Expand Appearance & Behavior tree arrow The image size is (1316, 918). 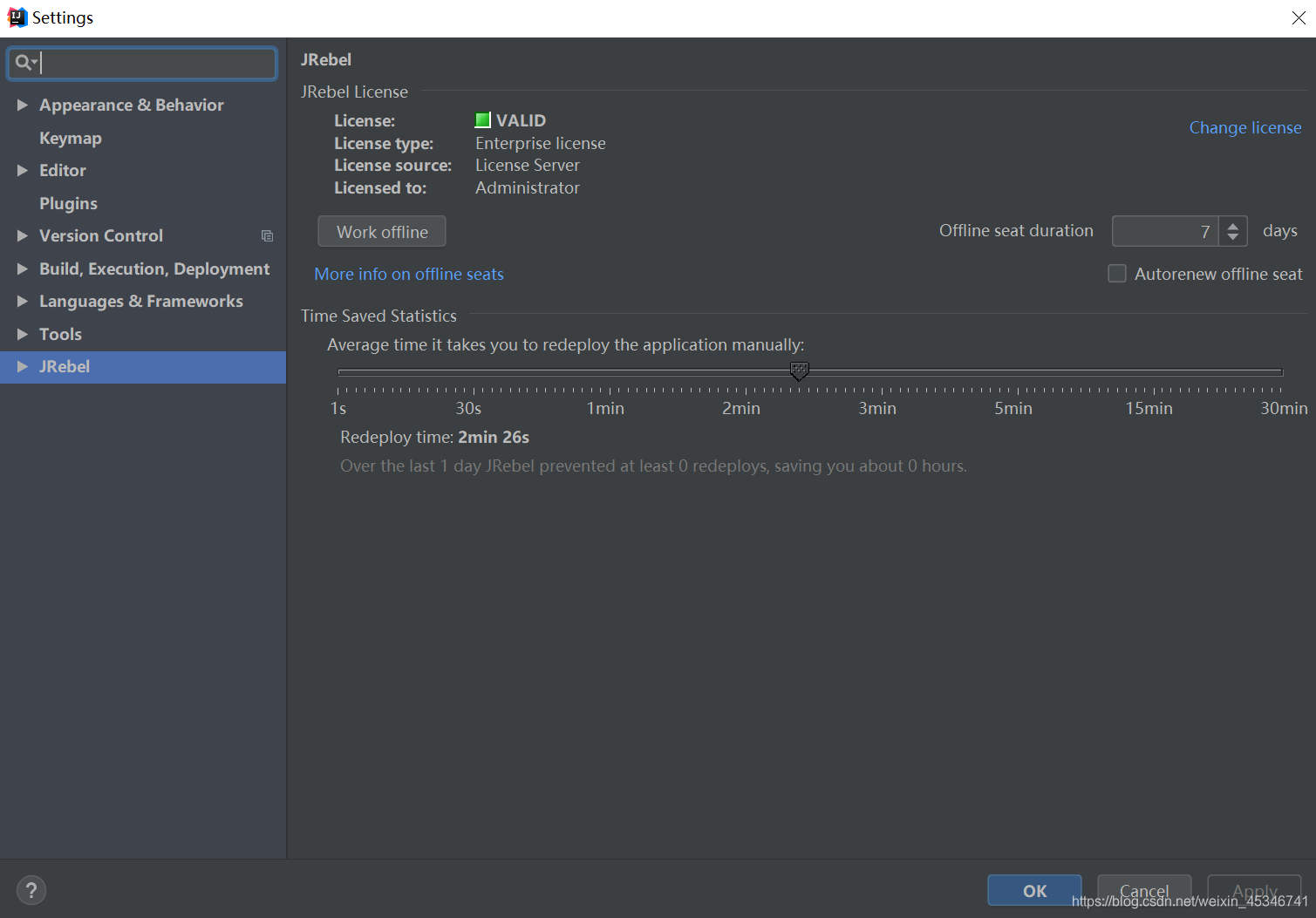click(x=23, y=105)
